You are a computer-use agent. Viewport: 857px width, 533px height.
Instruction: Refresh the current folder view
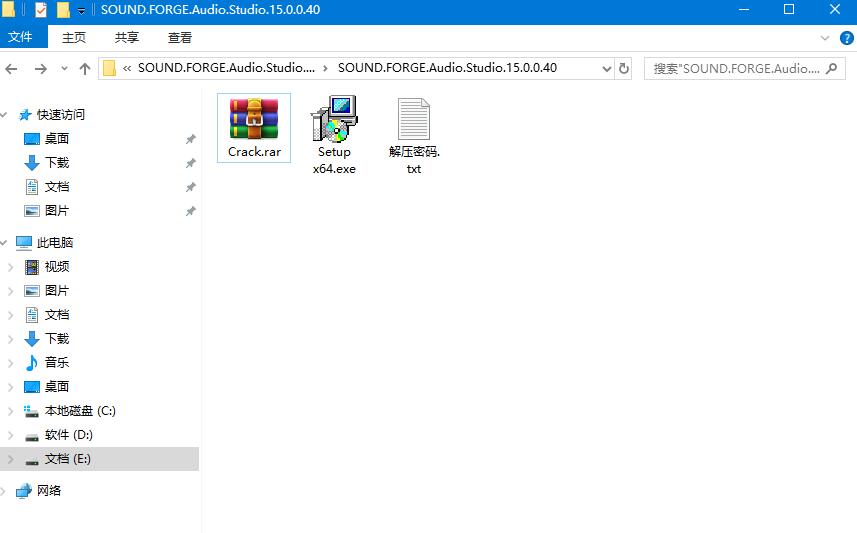[x=624, y=69]
